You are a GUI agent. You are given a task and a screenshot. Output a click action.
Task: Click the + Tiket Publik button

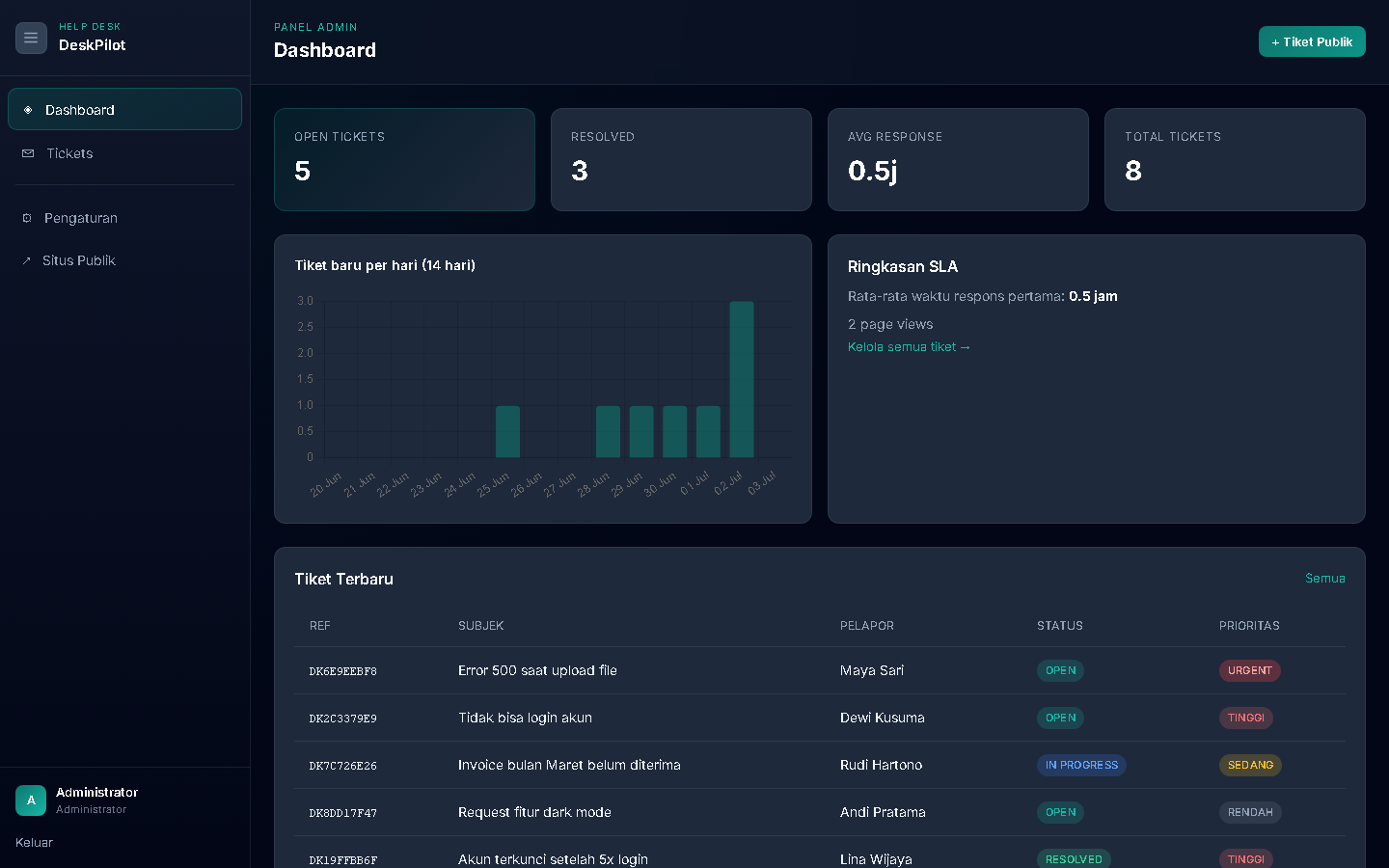[1312, 41]
